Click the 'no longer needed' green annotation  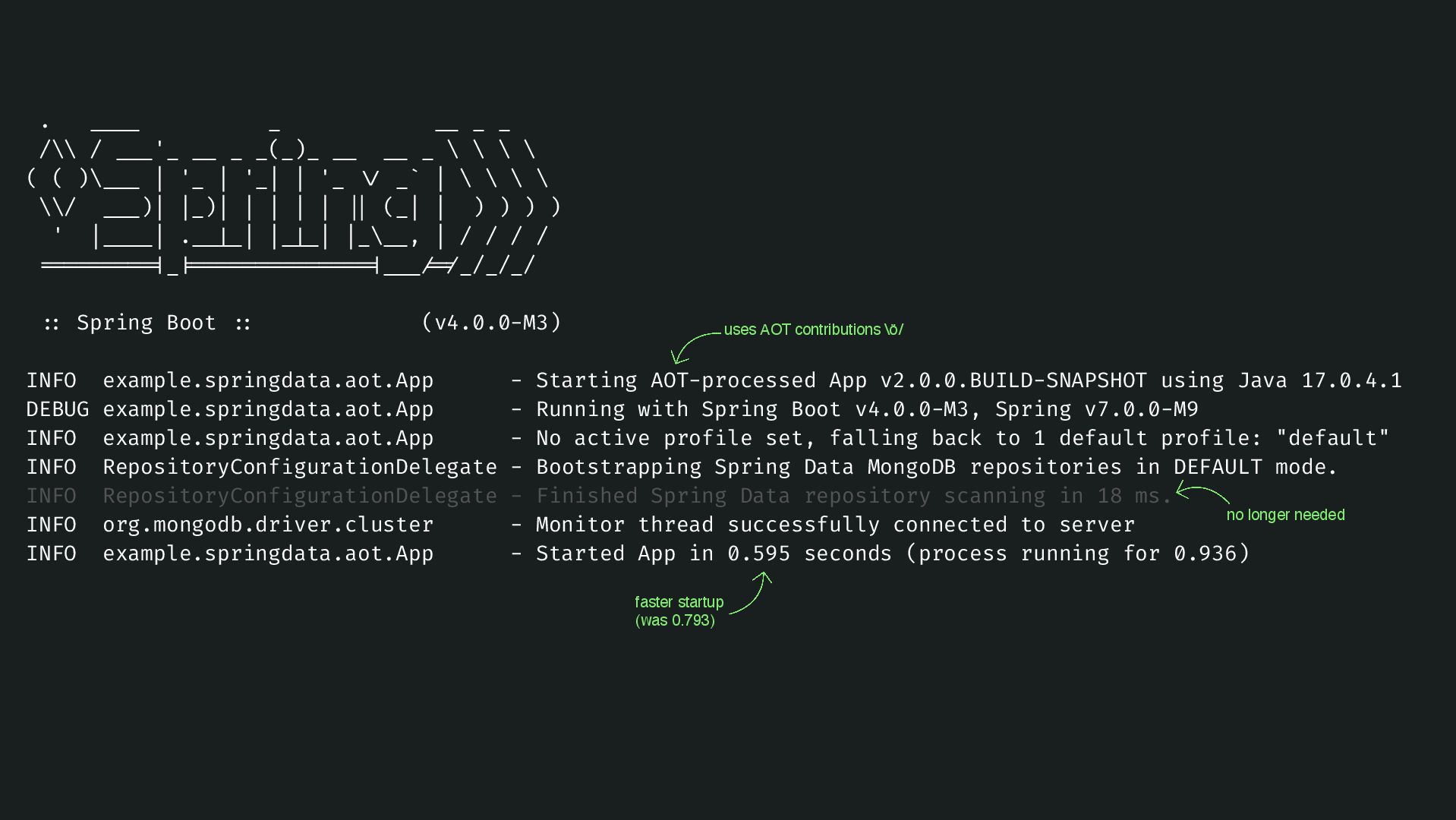[1285, 515]
